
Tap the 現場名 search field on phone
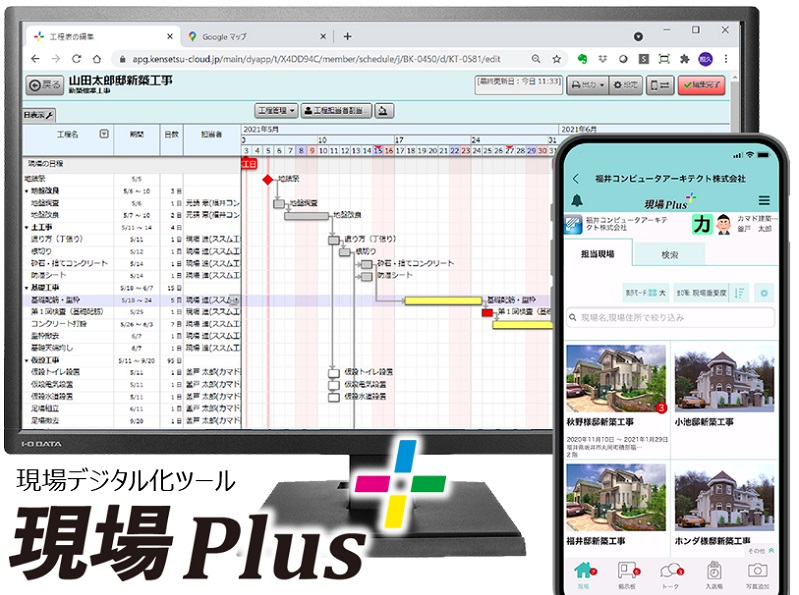pyautogui.click(x=670, y=317)
